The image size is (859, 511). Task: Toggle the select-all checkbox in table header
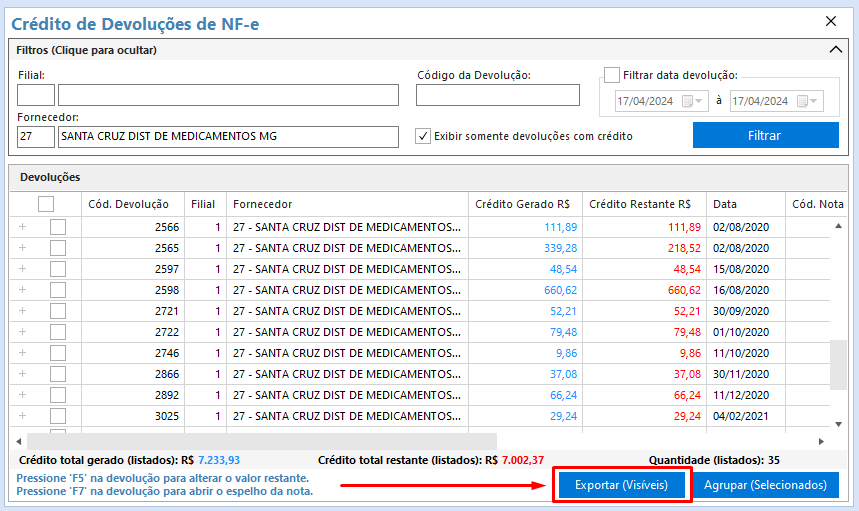[x=46, y=204]
